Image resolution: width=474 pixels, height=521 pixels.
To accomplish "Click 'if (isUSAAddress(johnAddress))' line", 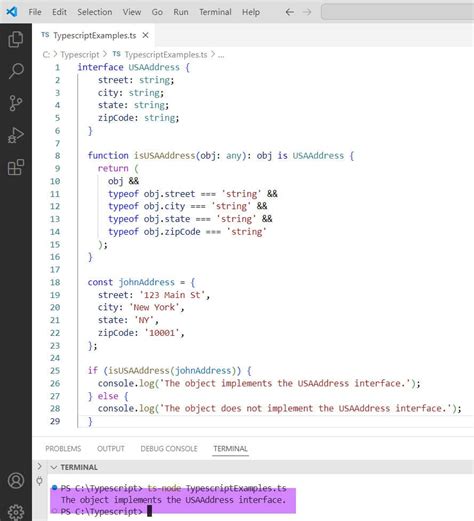I will click(x=170, y=371).
